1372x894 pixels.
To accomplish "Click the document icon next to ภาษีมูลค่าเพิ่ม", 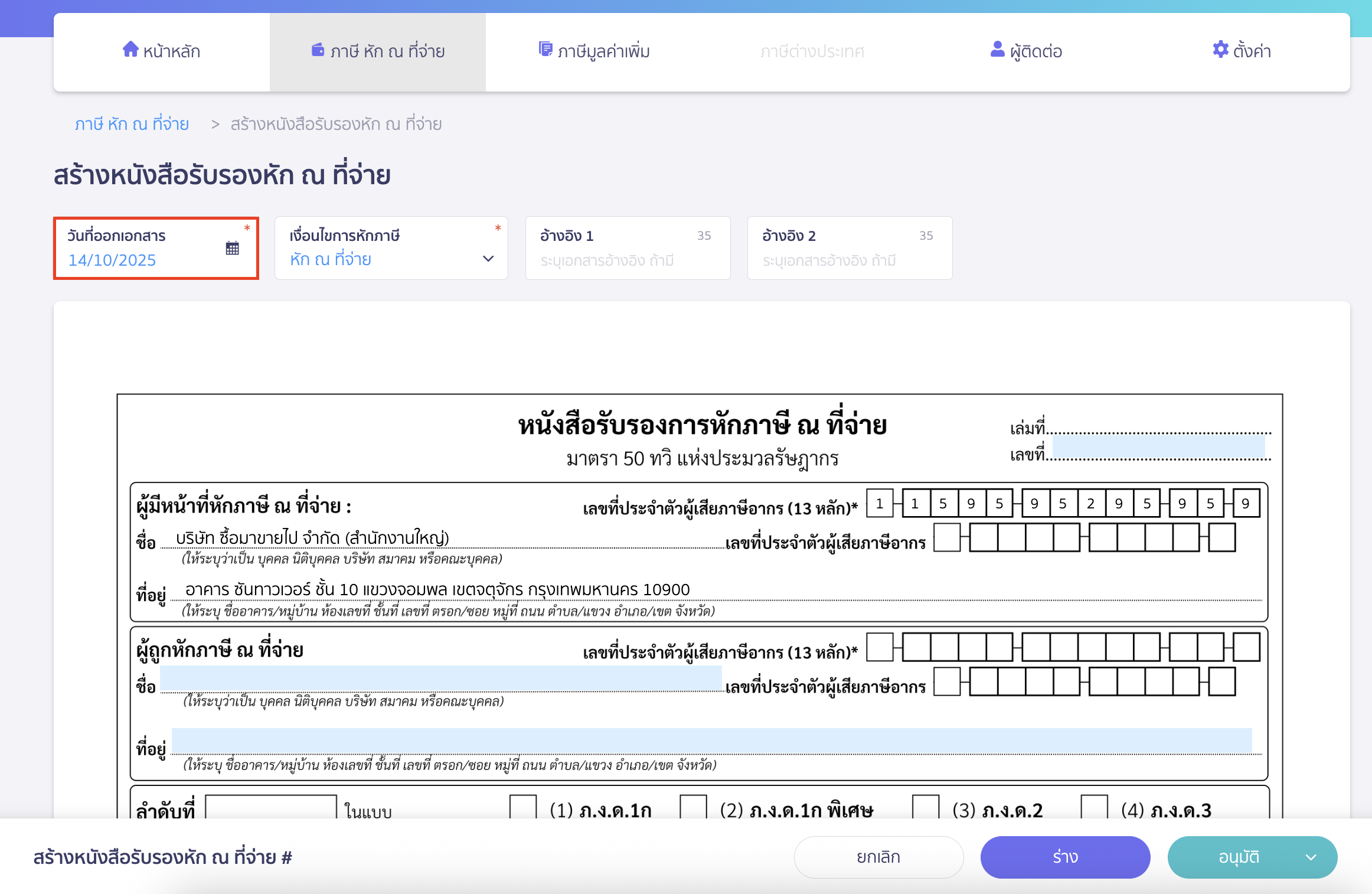I will pyautogui.click(x=546, y=48).
